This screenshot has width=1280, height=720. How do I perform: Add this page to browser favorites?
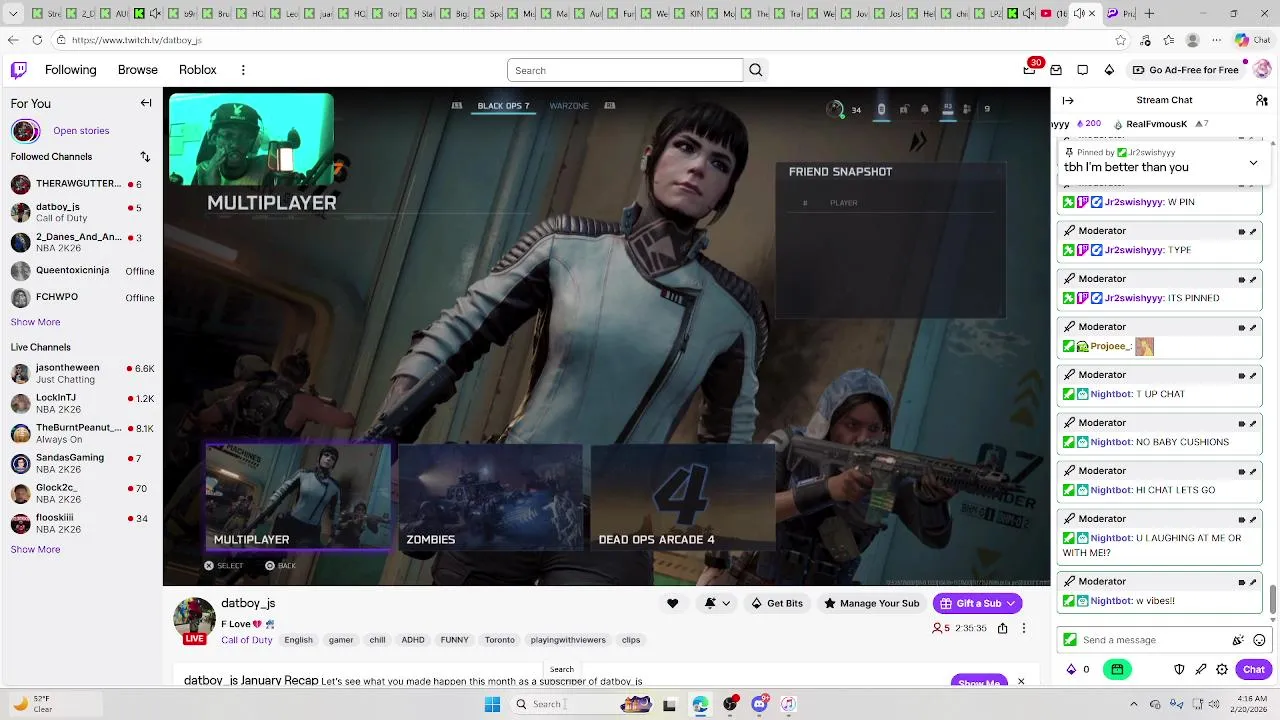1120,40
